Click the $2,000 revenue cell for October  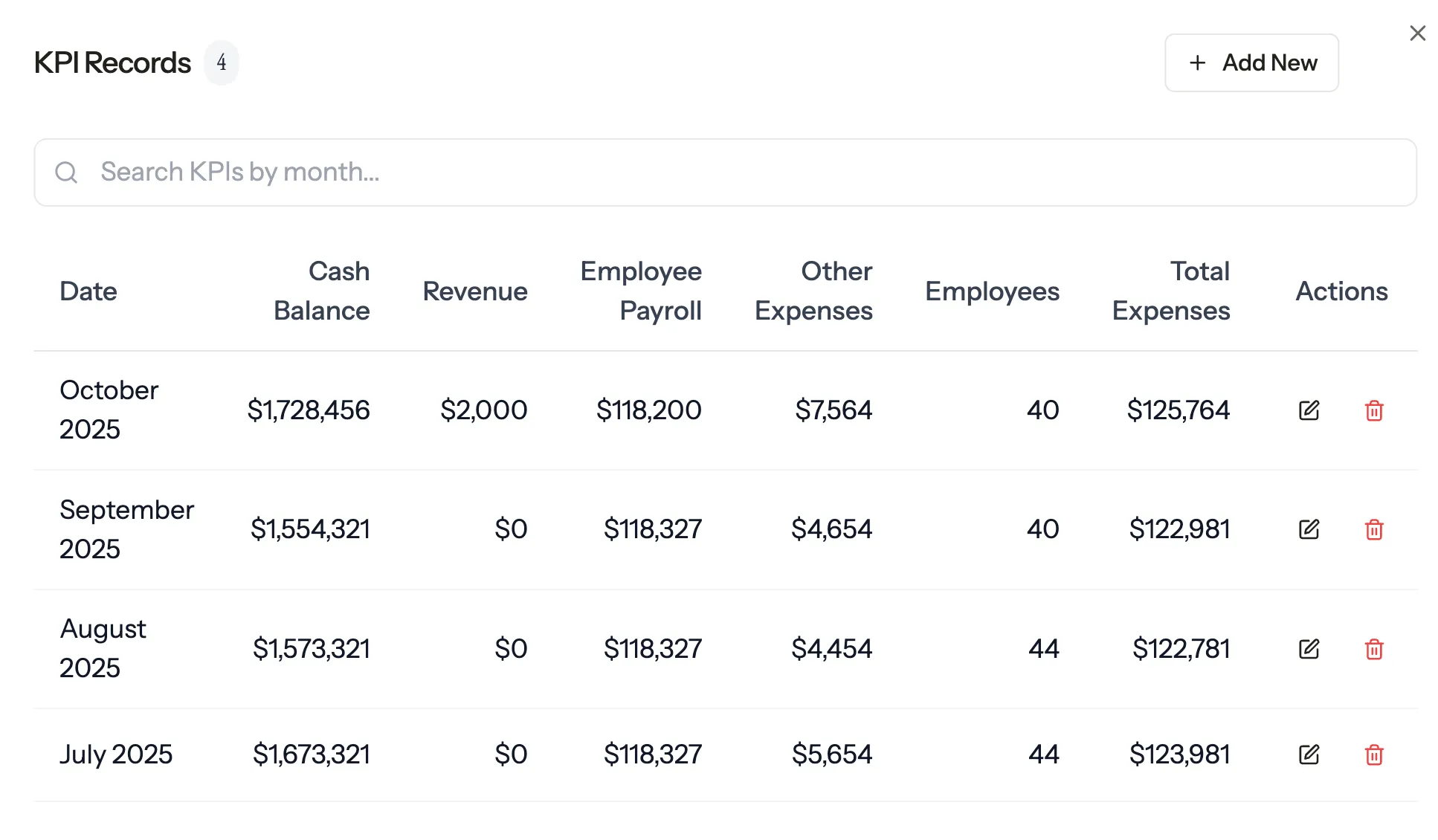(483, 410)
